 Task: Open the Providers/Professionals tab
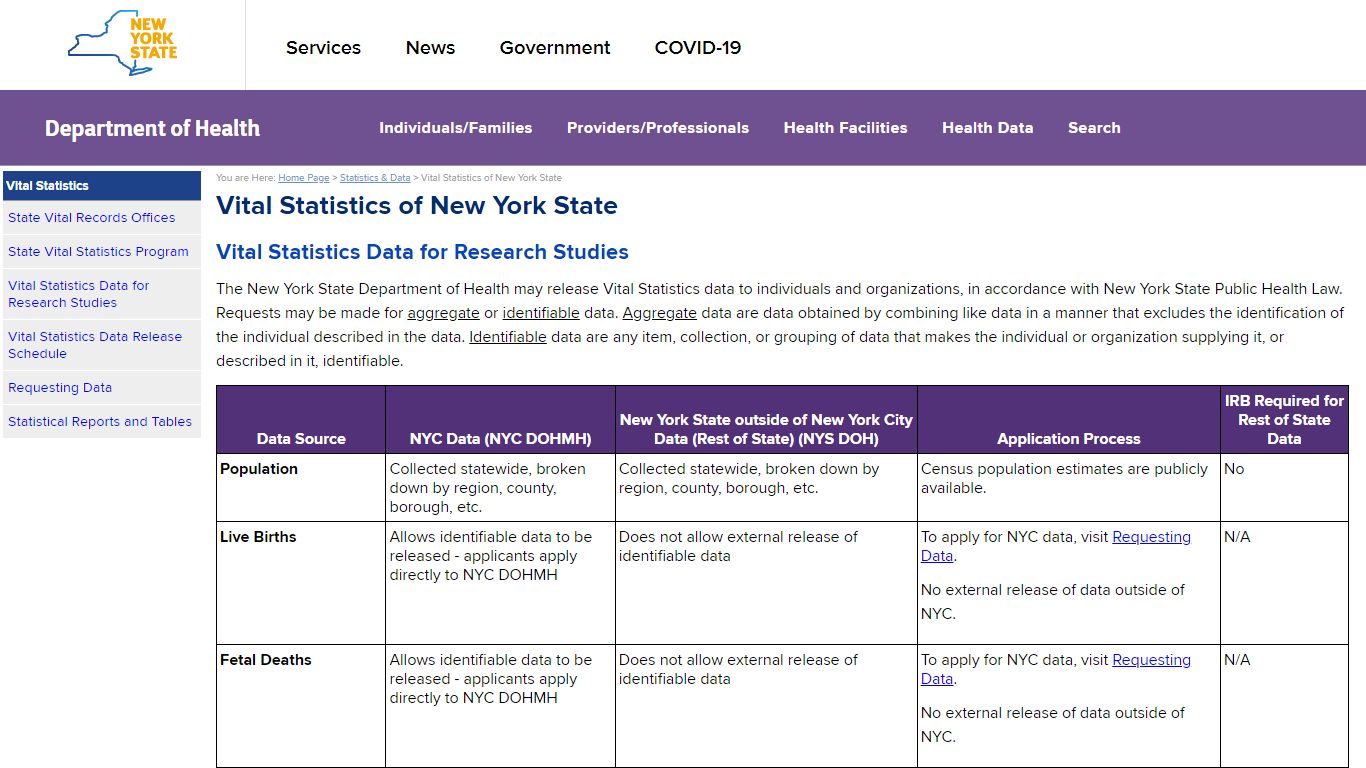658,128
